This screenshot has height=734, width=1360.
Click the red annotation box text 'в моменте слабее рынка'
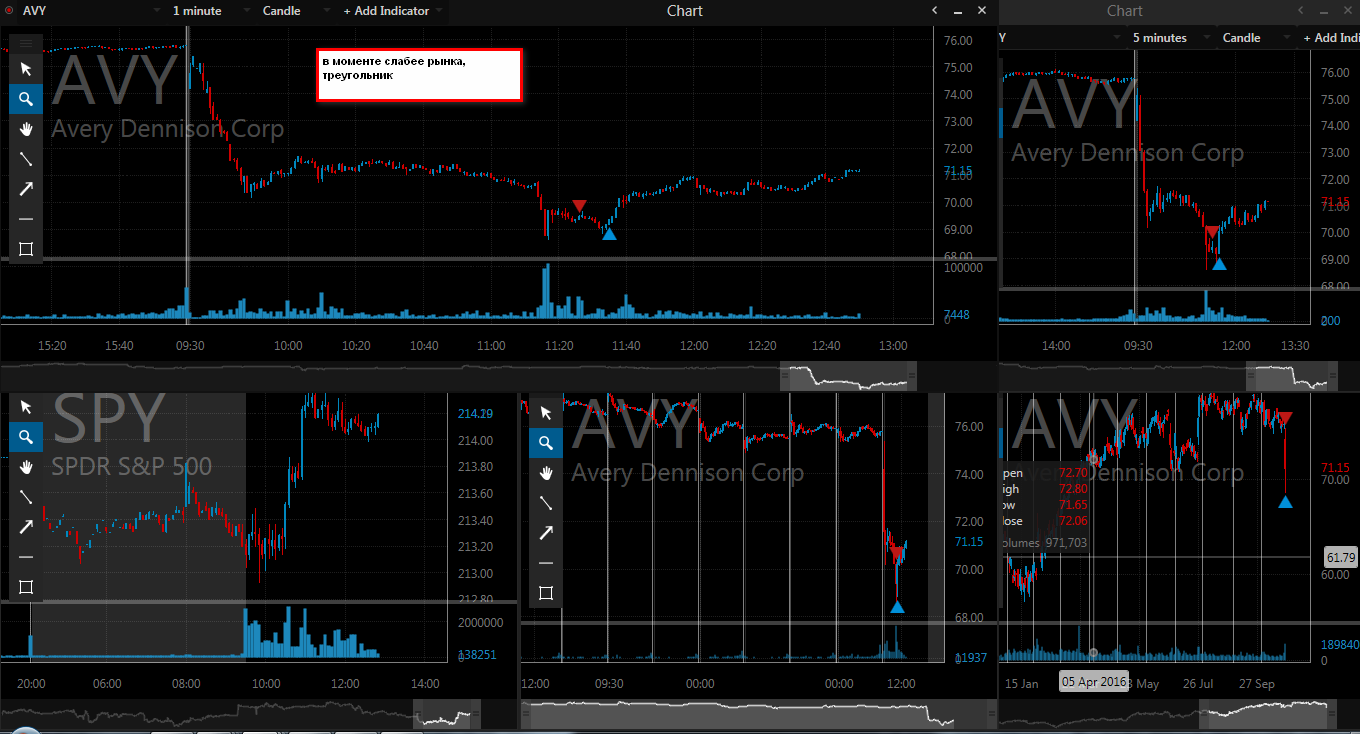pyautogui.click(x=393, y=62)
